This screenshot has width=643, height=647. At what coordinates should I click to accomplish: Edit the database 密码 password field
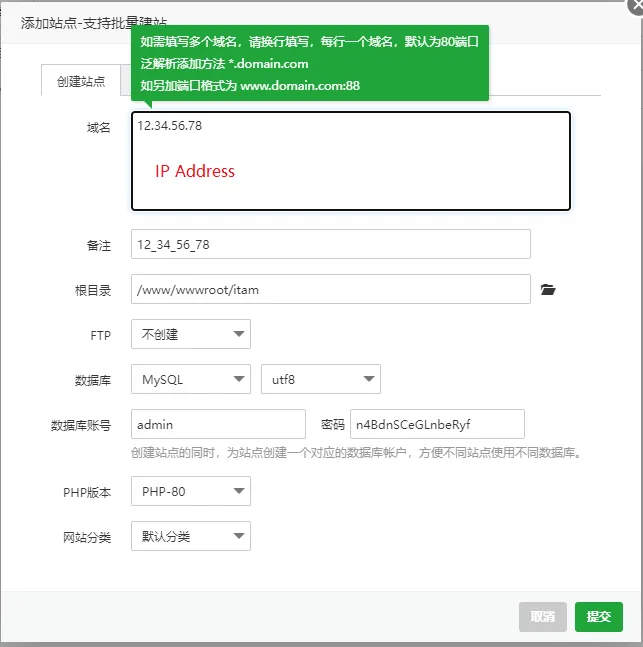(x=437, y=424)
